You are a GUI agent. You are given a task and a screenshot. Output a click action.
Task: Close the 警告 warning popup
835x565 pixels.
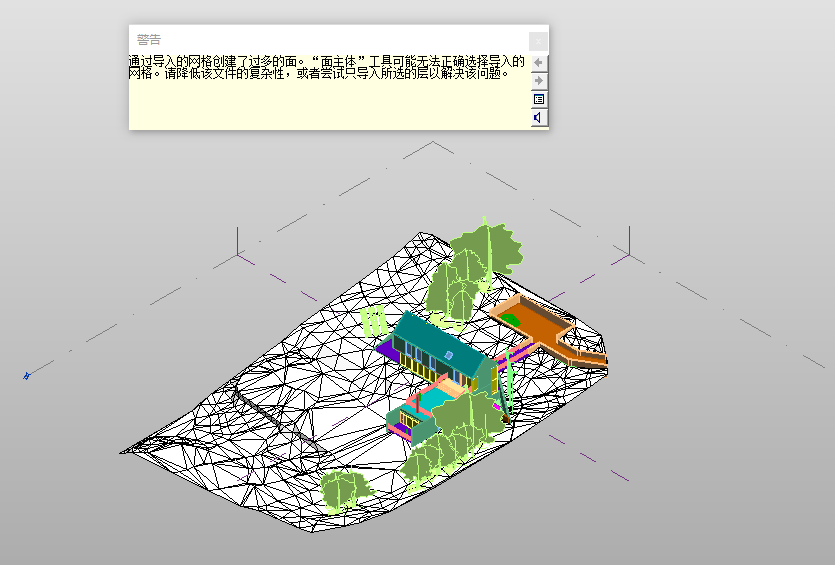click(538, 41)
